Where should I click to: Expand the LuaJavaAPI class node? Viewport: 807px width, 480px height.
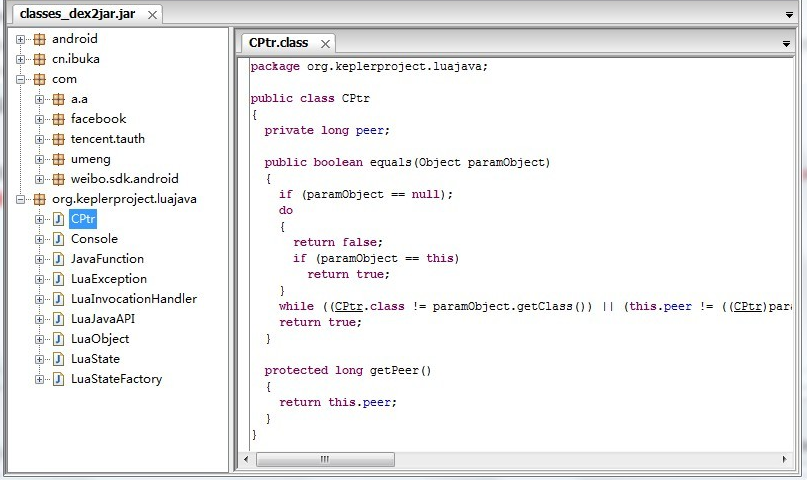tap(40, 319)
